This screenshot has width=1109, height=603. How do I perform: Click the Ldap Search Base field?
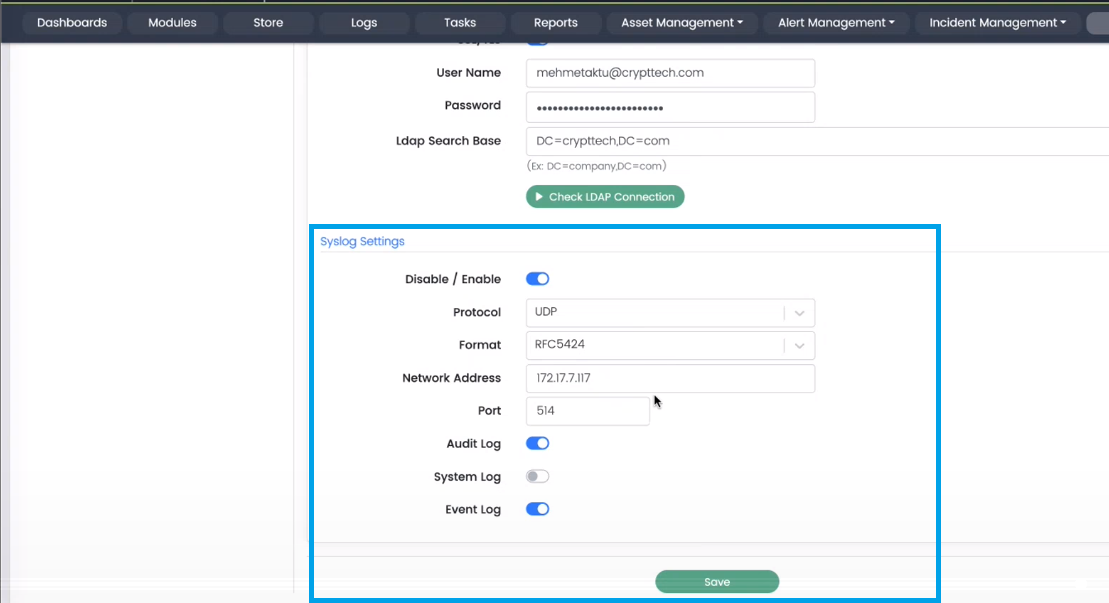point(815,141)
